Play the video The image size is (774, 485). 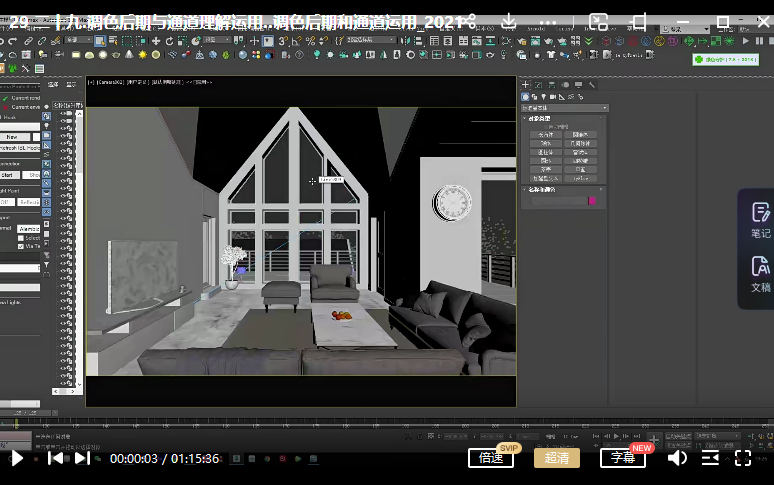tap(17, 458)
